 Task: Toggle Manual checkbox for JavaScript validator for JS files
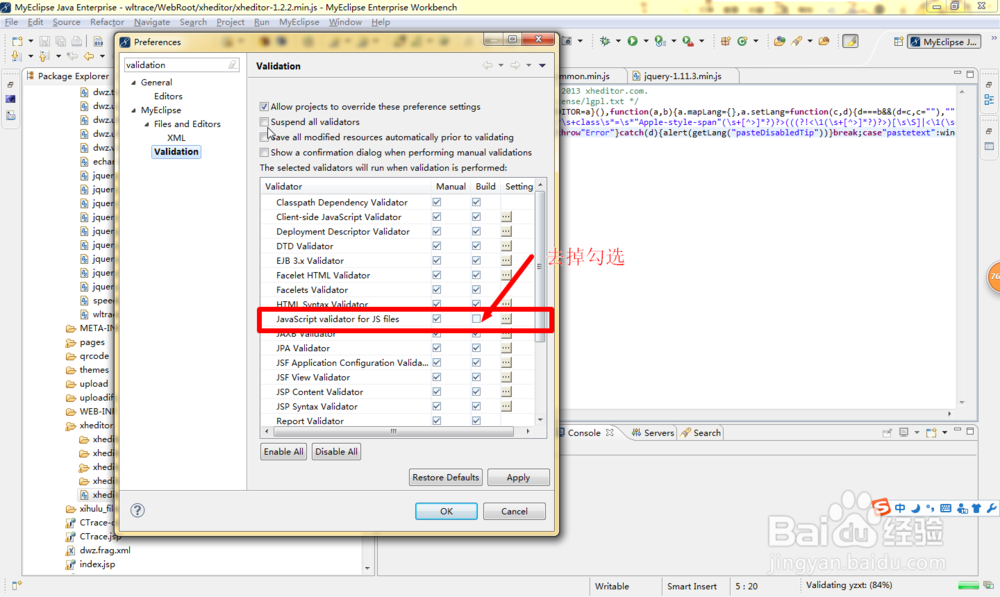(436, 318)
